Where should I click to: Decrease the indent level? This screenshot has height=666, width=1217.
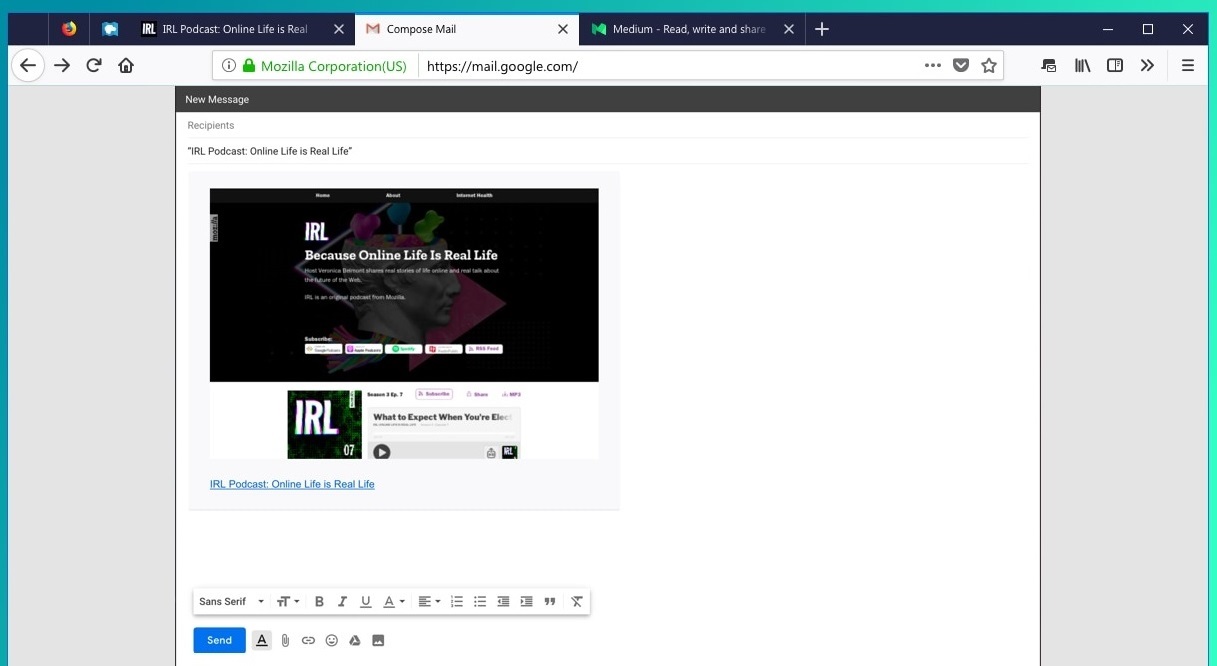click(503, 602)
